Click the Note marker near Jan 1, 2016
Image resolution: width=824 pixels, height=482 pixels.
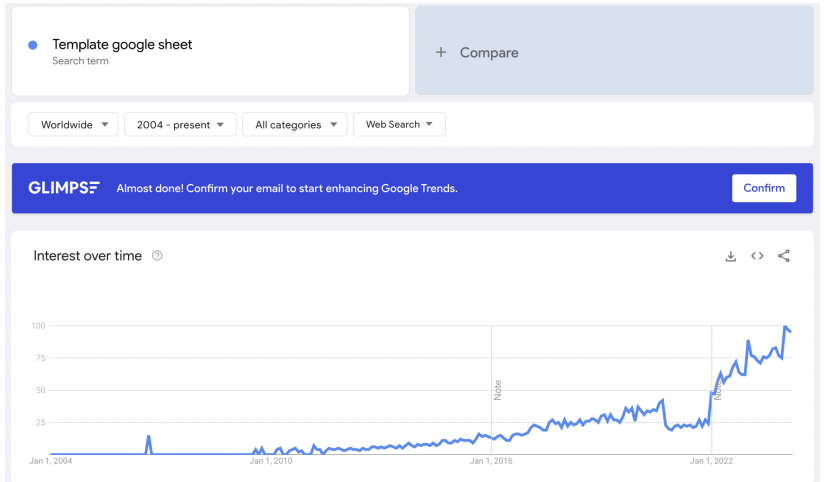[497, 389]
